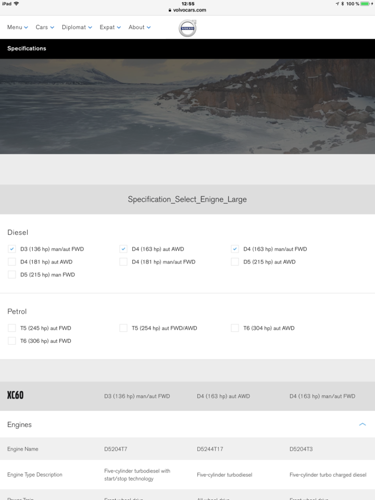
Task: Tap the Wi-Fi status icon
Action: [16, 4]
